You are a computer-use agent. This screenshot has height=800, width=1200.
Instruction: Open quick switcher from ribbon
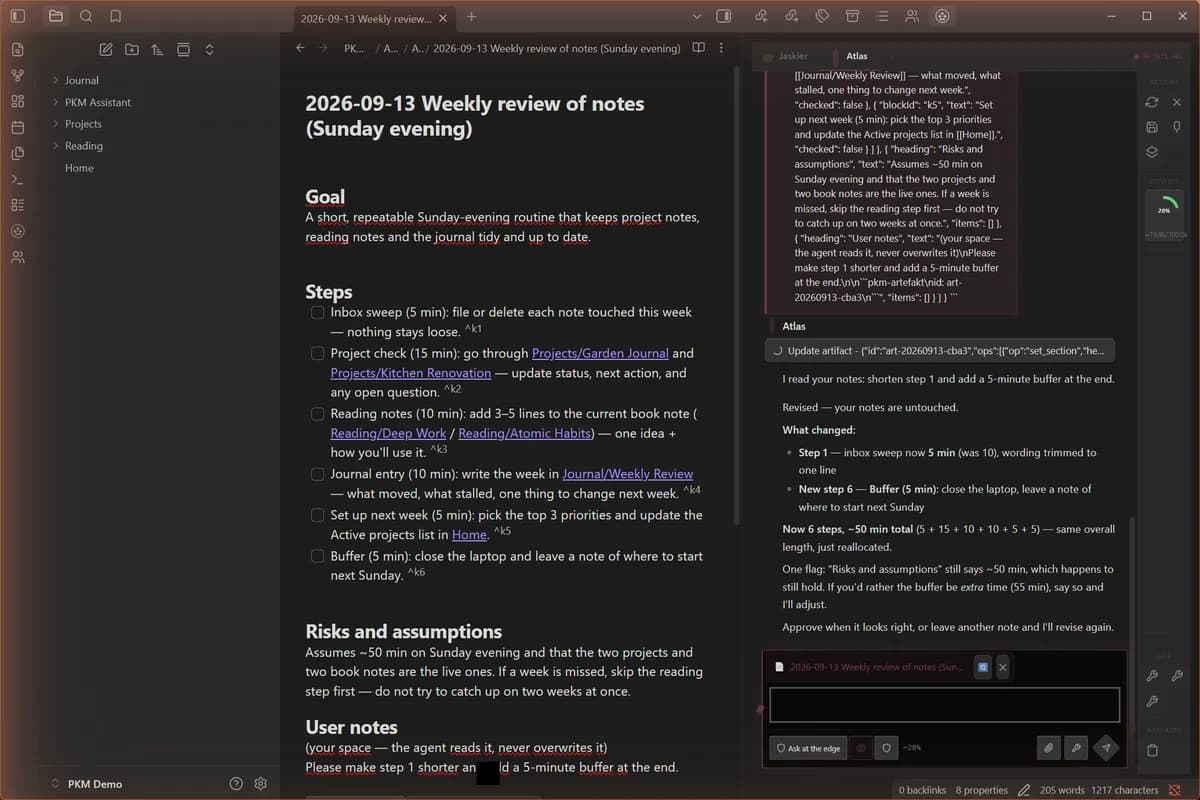pyautogui.click(x=17, y=50)
